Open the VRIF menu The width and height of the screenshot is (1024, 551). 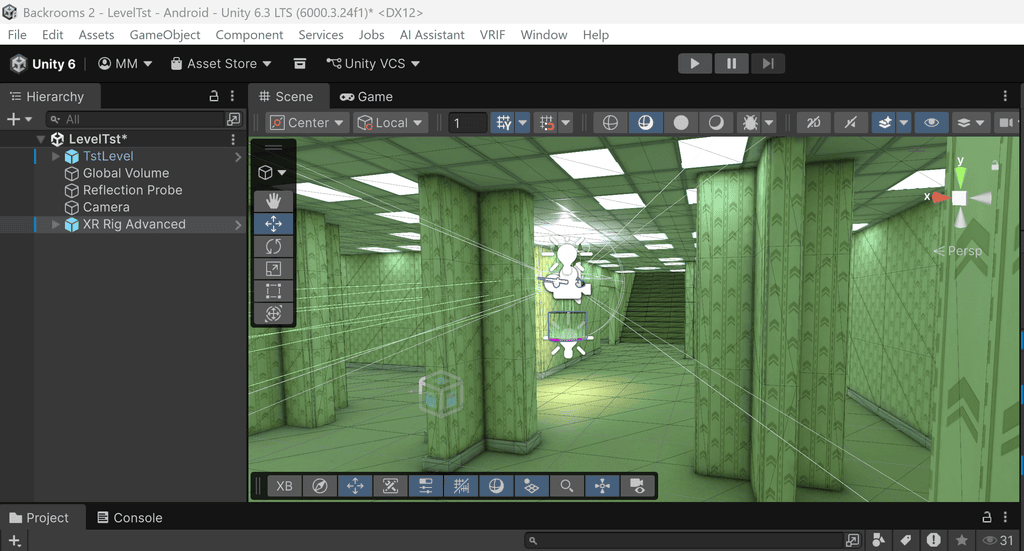(x=492, y=35)
